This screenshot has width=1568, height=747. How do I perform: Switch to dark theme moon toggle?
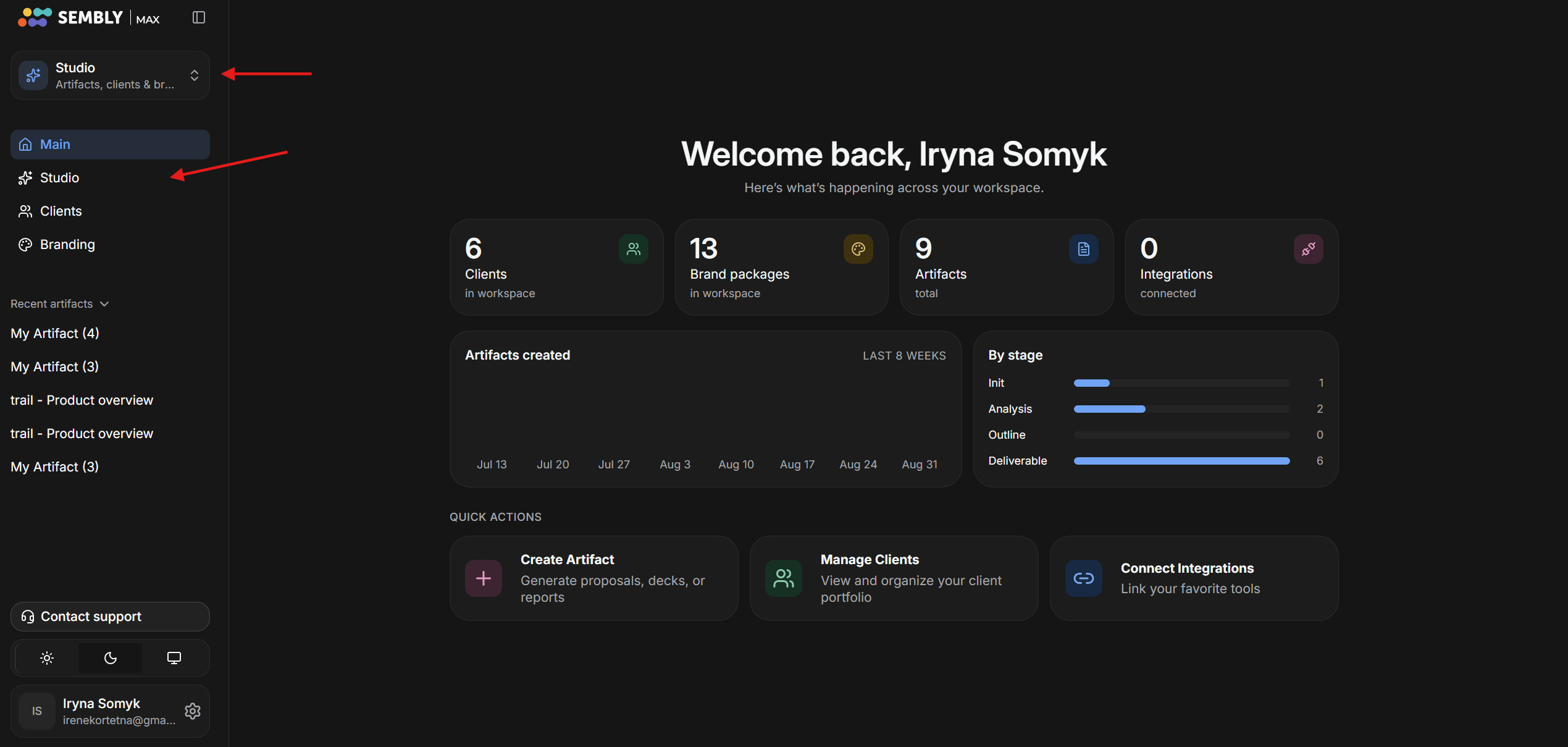tap(111, 658)
